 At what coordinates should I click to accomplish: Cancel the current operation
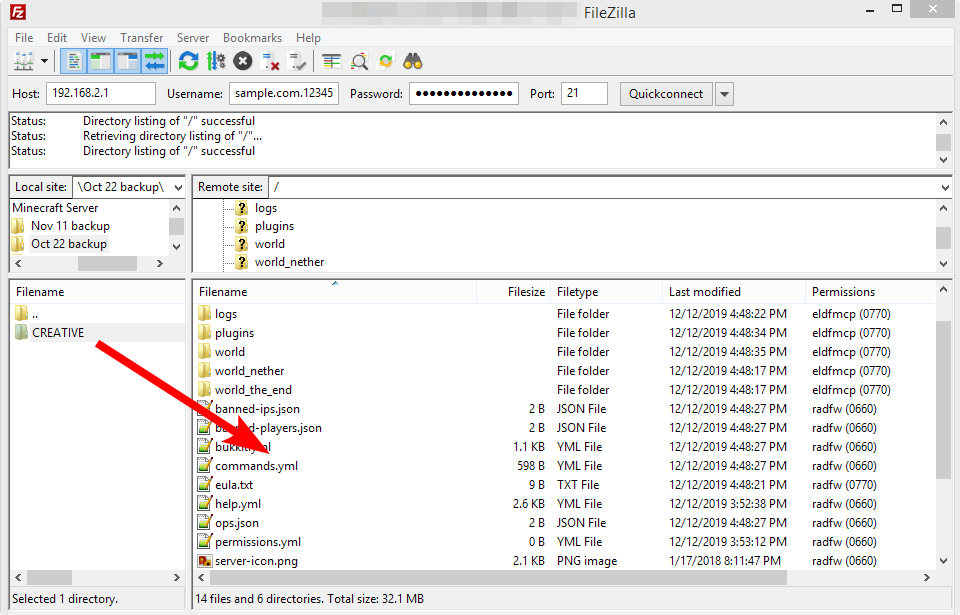pos(243,61)
